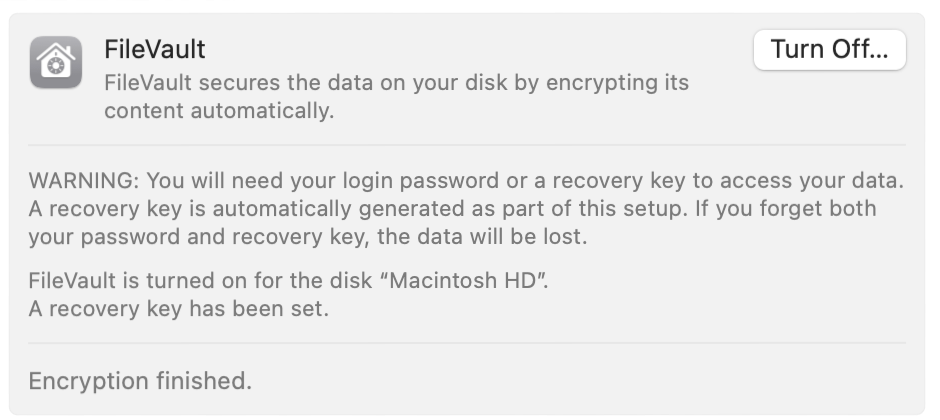Image resolution: width=940 pixels, height=420 pixels.
Task: Click the 'content automatically.' text line
Action: (x=219, y=111)
